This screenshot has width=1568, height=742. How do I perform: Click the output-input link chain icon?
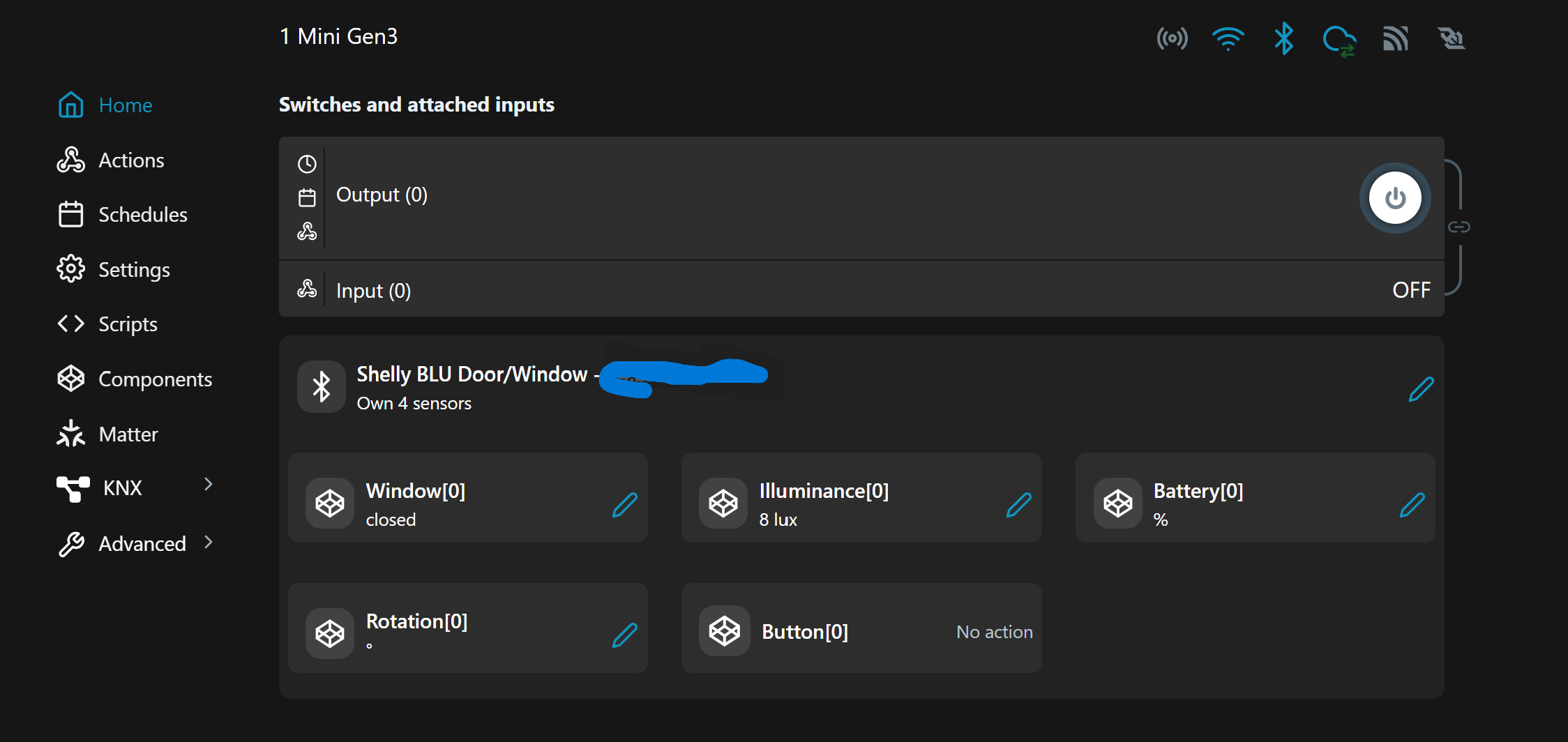coord(1459,227)
